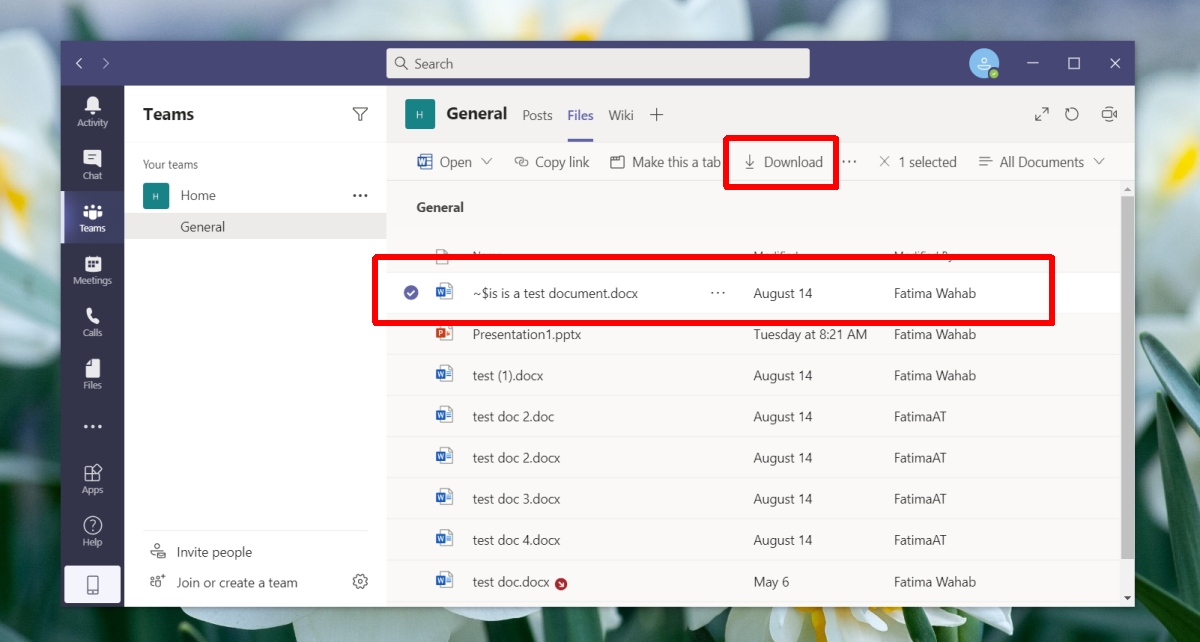Image resolution: width=1200 pixels, height=642 pixels.
Task: Click Make this a tab
Action: [x=665, y=162]
